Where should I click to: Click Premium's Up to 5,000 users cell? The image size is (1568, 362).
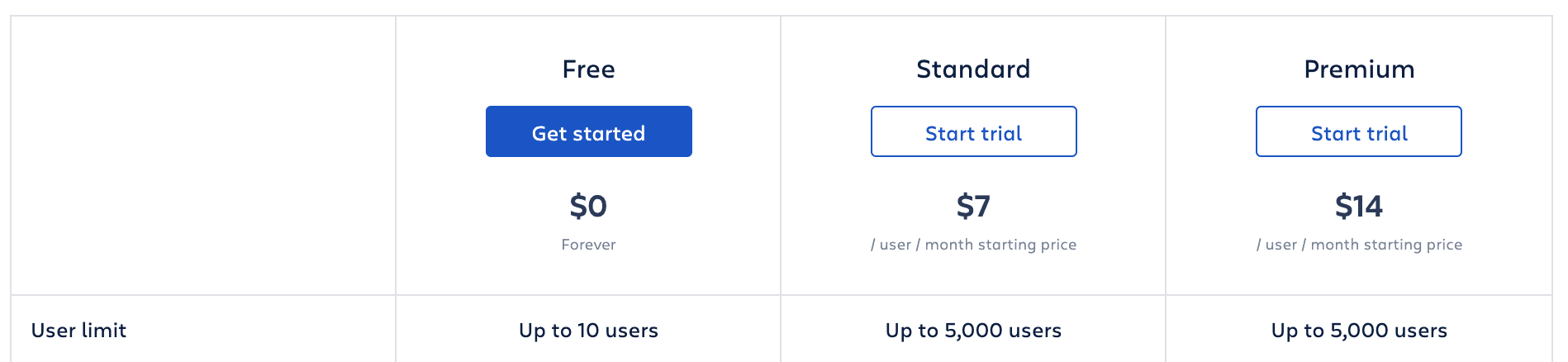pyautogui.click(x=1359, y=331)
